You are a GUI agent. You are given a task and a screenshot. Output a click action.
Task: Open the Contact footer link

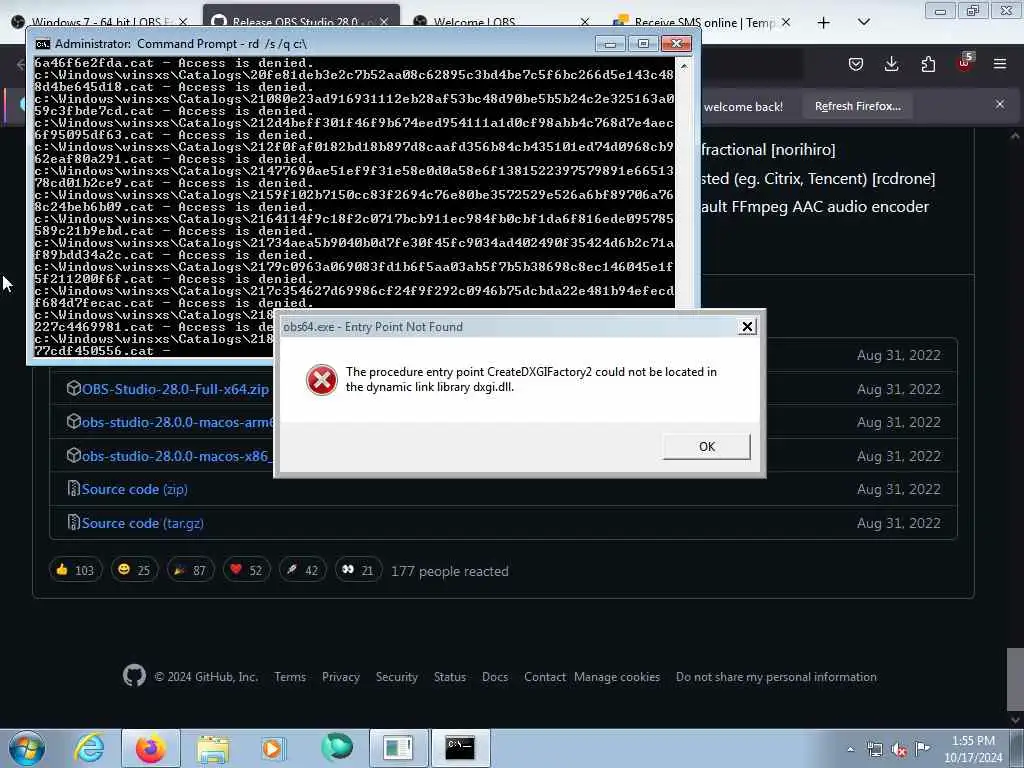pos(545,677)
